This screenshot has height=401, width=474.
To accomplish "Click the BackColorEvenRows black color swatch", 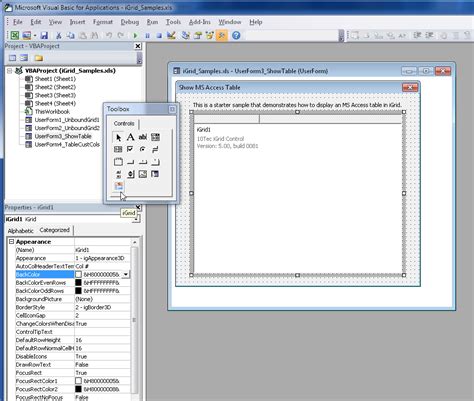I will (78, 283).
